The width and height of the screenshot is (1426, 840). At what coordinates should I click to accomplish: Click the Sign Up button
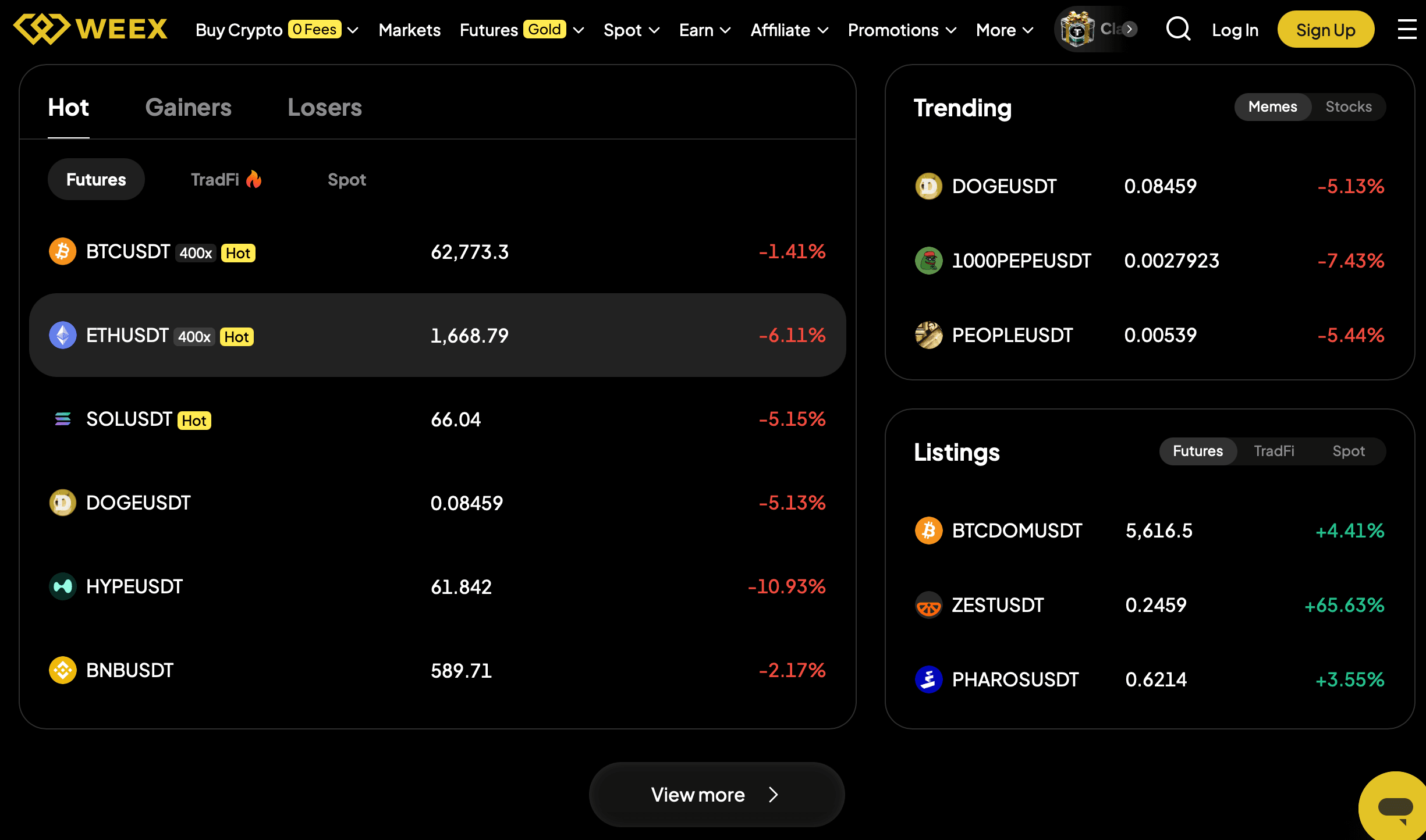[x=1326, y=29]
